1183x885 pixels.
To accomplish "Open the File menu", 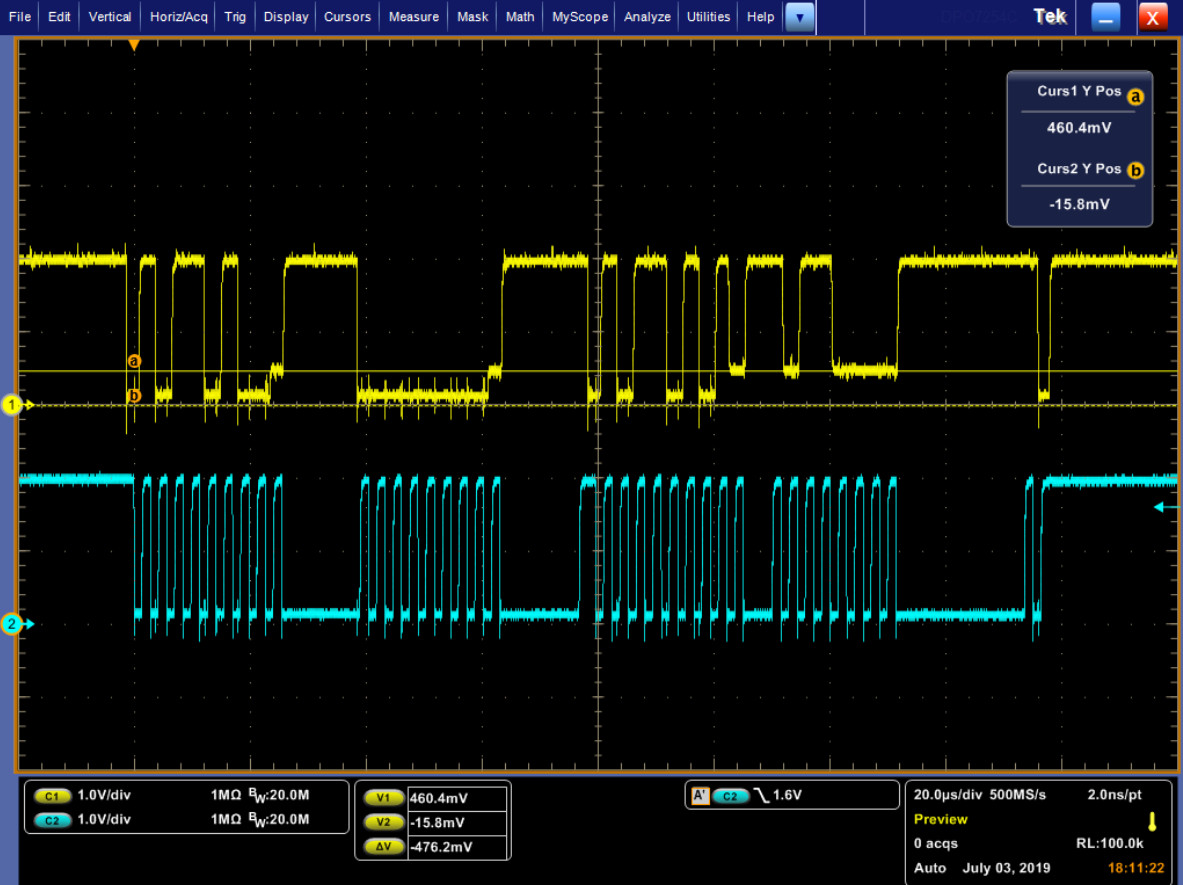I will click(20, 17).
